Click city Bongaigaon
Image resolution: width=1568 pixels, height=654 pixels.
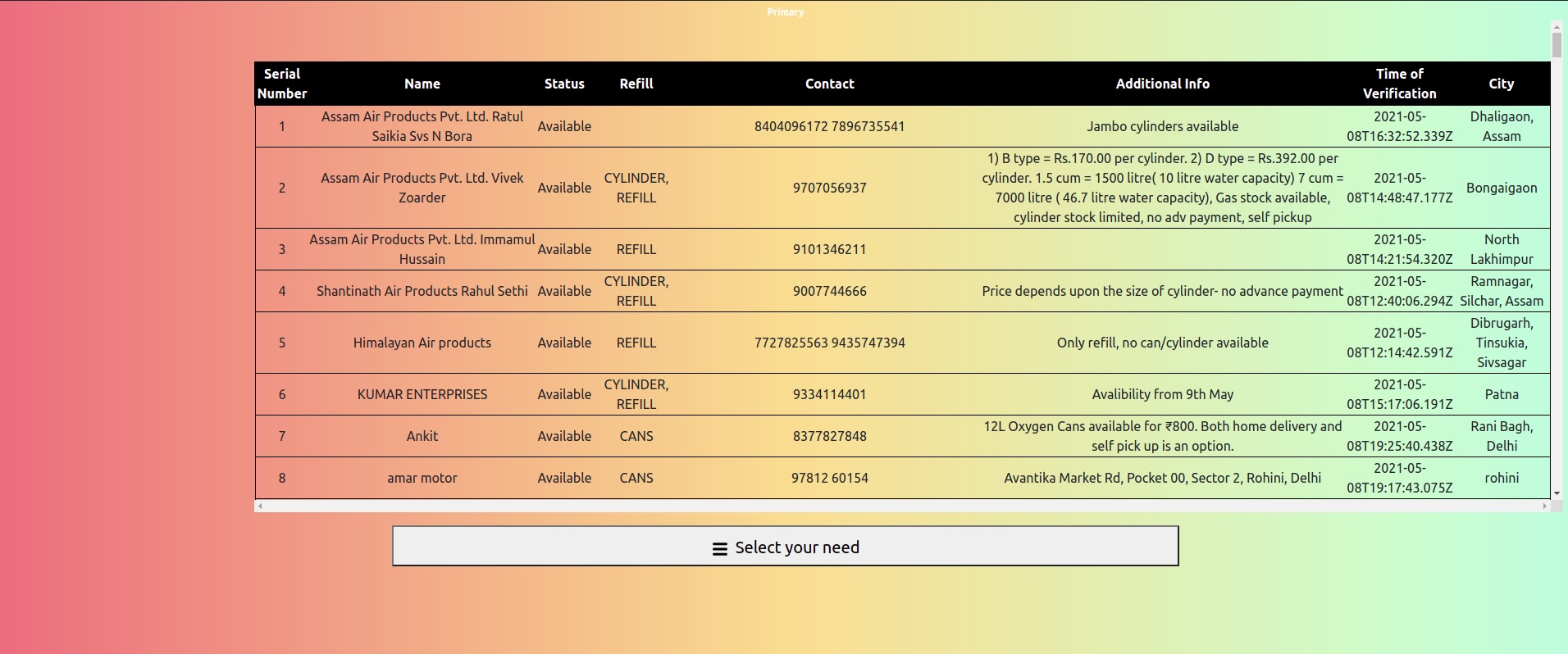coord(1501,188)
